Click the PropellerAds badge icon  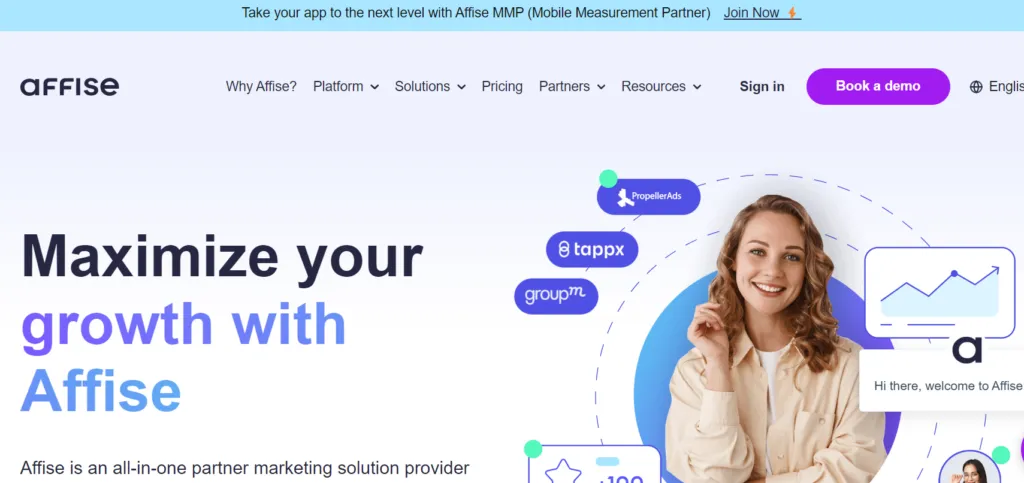(x=626, y=196)
